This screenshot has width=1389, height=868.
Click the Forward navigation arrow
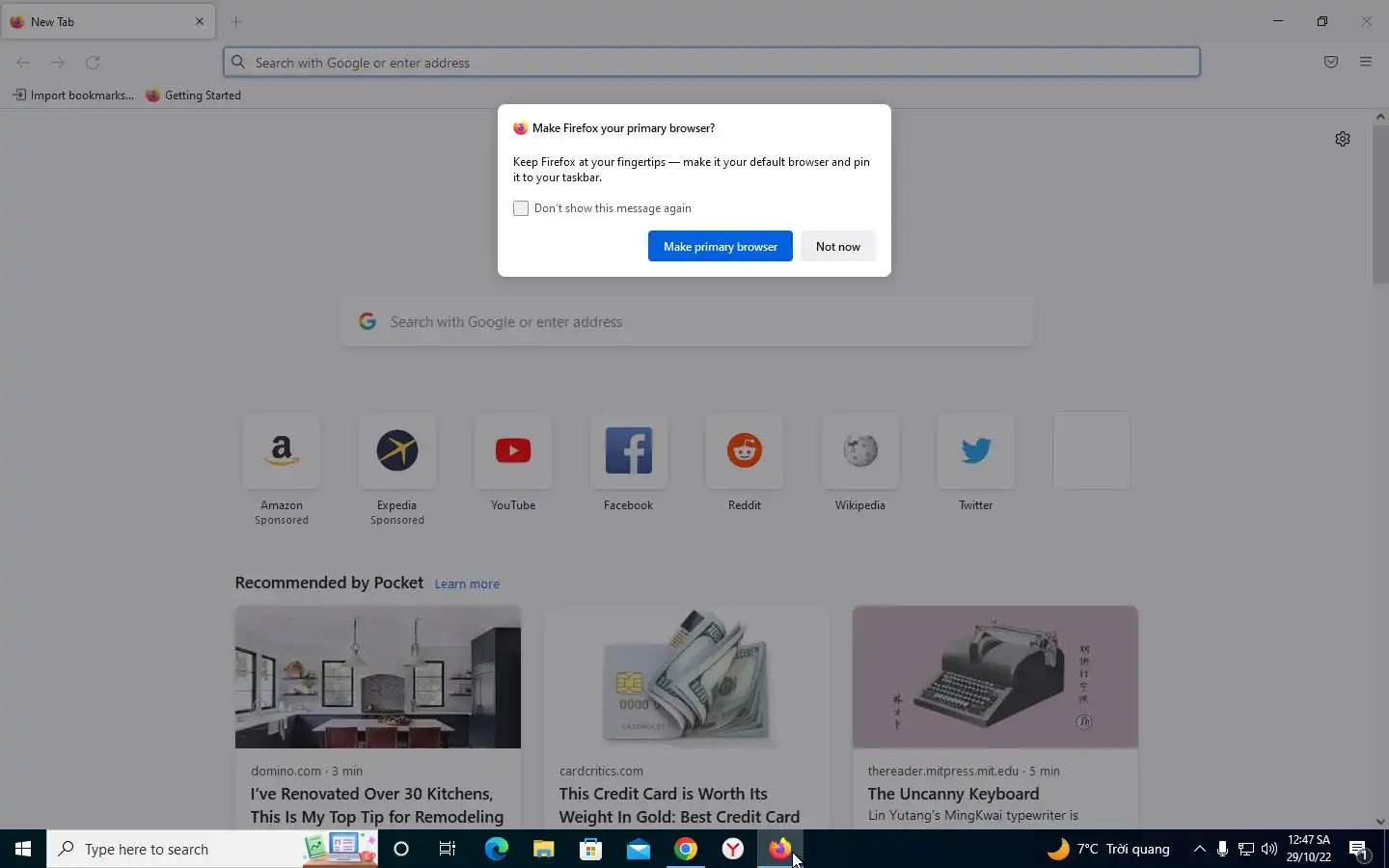click(x=58, y=63)
